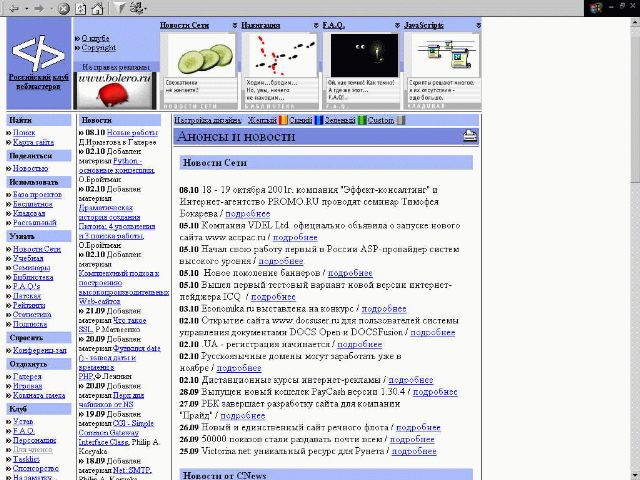Open Поиск link in sidebar
This screenshot has width=640, height=480.
(x=24, y=133)
